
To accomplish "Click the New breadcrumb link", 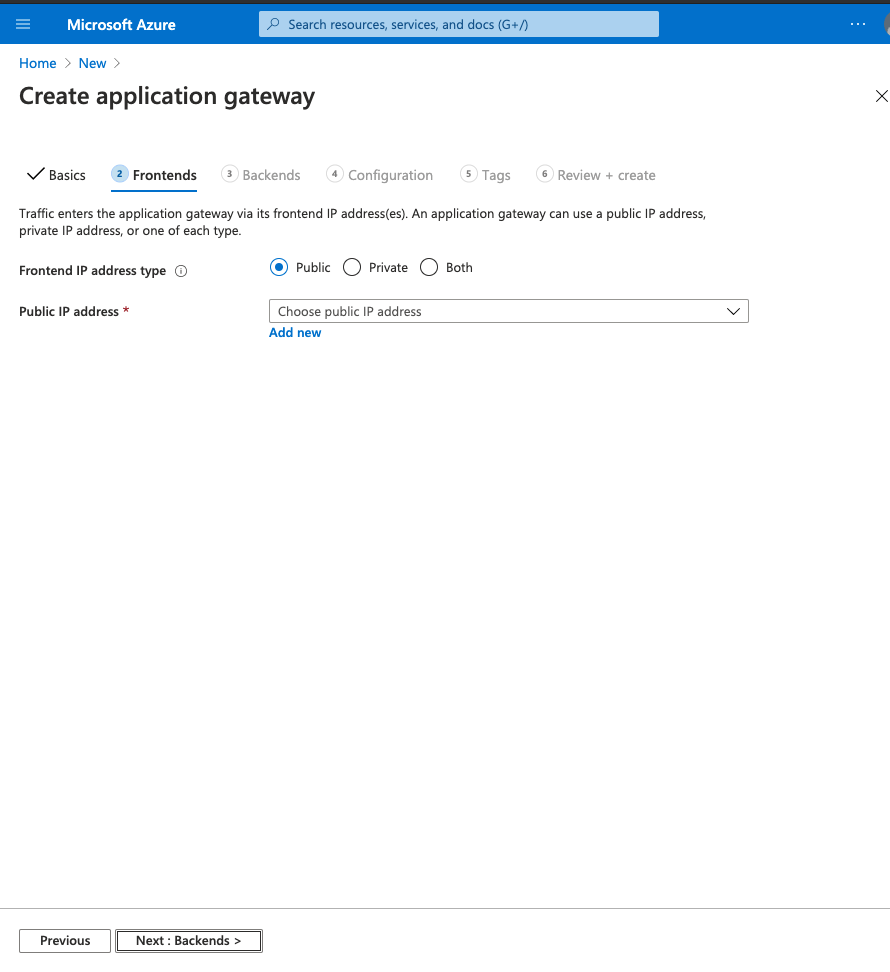I will pyautogui.click(x=92, y=63).
